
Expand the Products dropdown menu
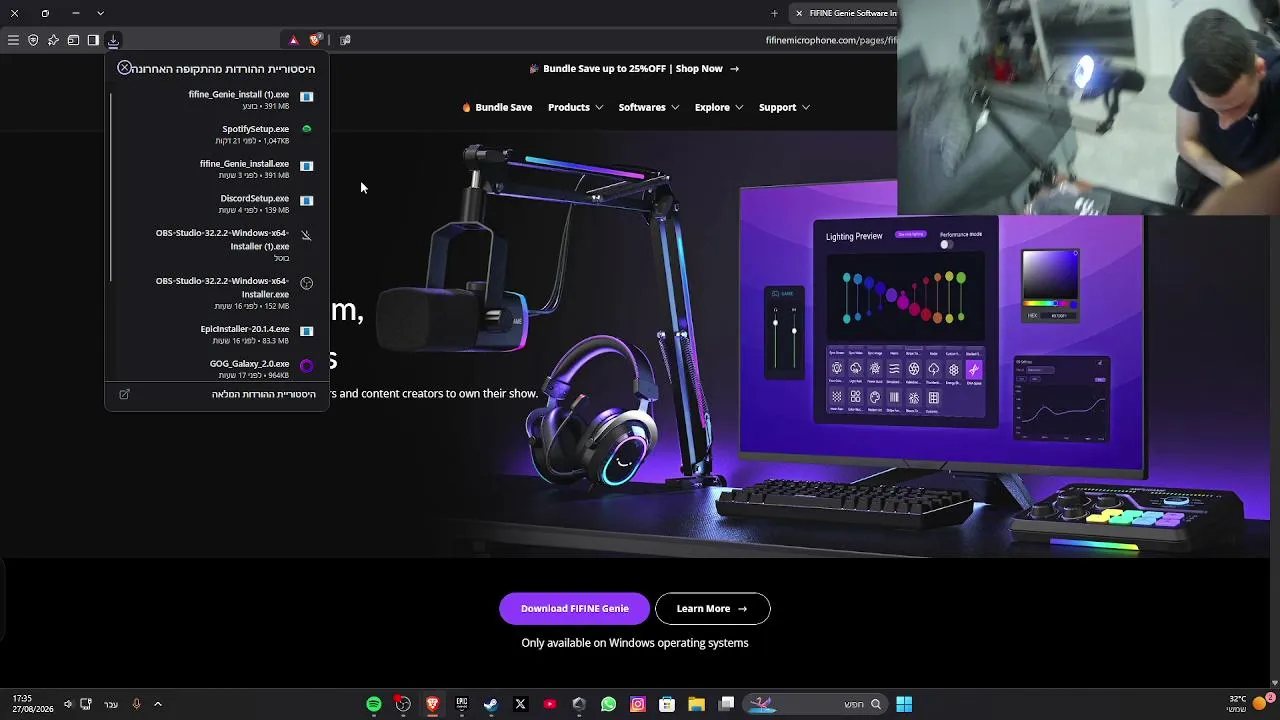coord(575,107)
